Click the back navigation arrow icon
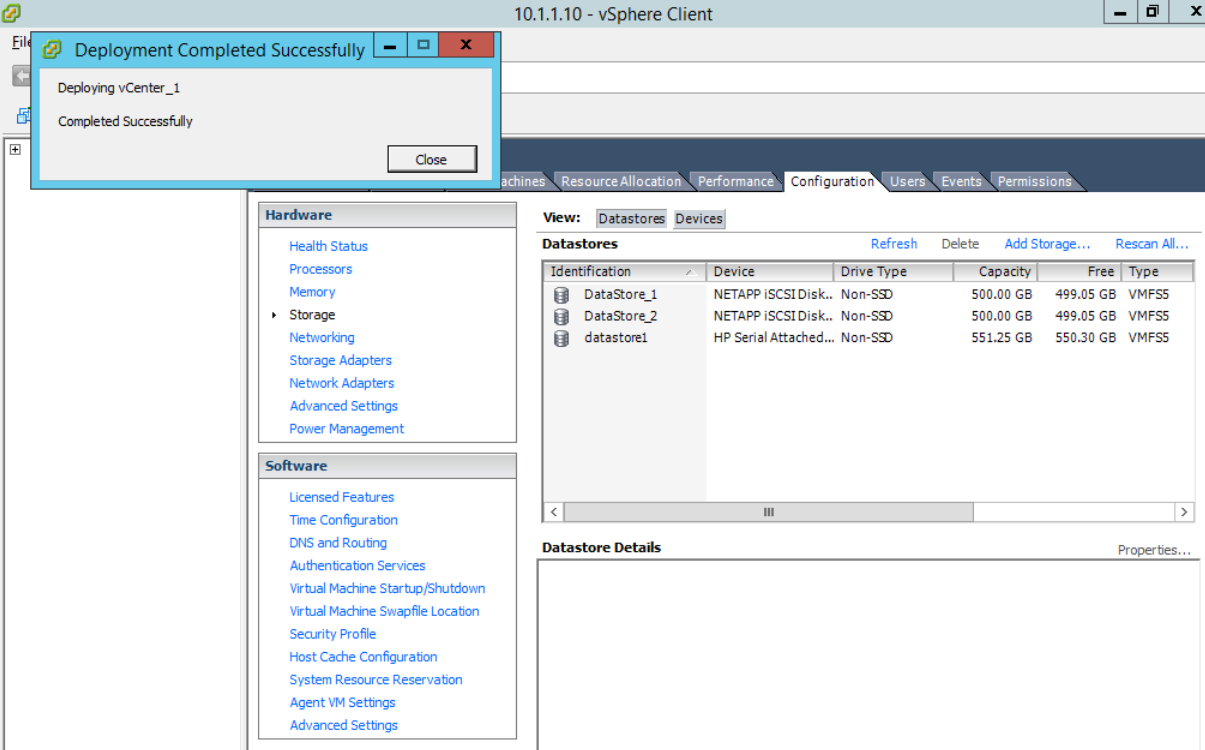The image size is (1205, 750). [x=20, y=75]
